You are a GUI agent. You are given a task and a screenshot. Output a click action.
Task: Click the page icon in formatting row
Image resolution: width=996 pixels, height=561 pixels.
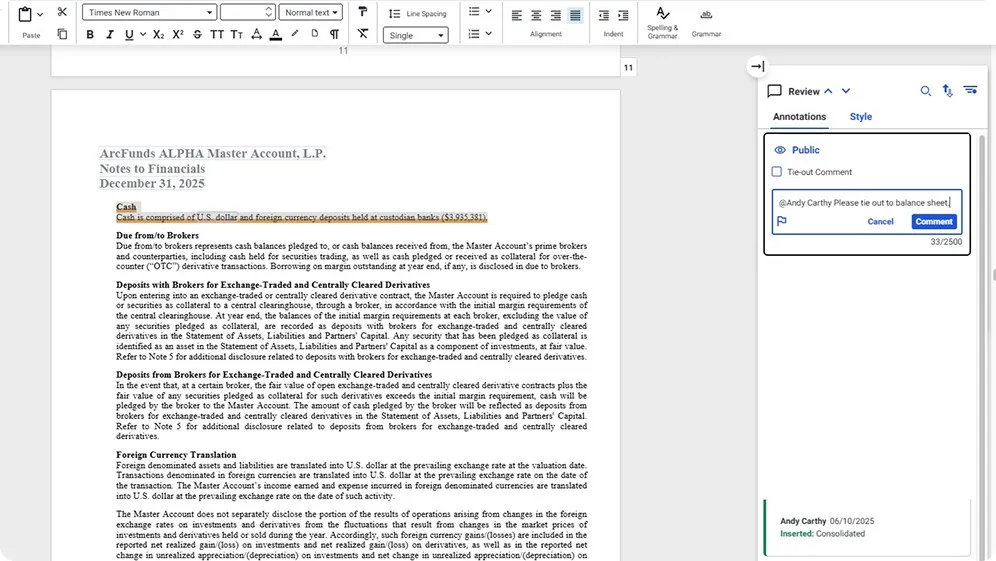pos(314,34)
